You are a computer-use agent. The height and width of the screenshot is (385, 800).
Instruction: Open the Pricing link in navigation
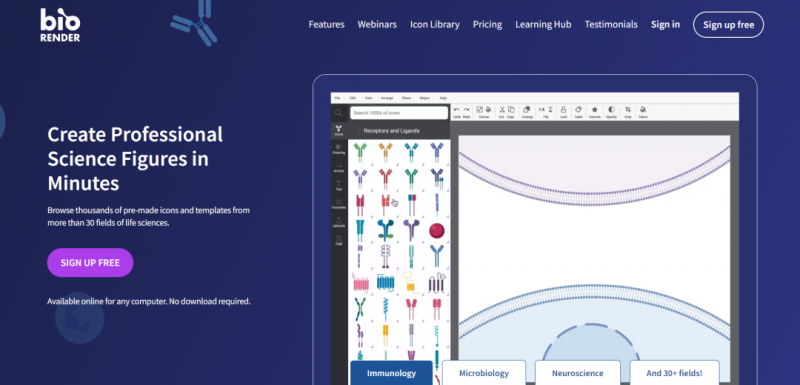pyautogui.click(x=487, y=24)
